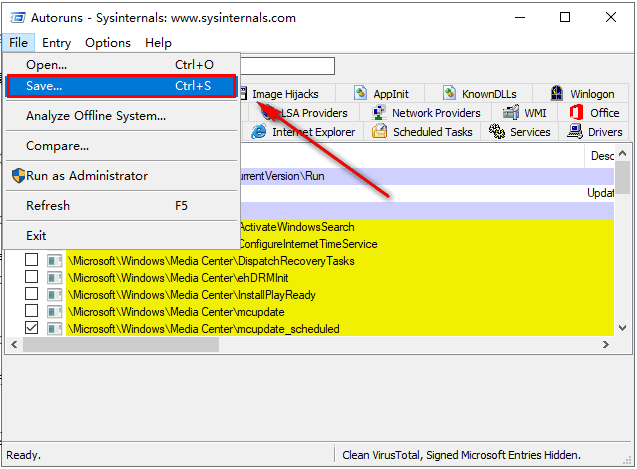Screen dimensions: 637x469
Task: Open the File menu
Action: [x=18, y=43]
